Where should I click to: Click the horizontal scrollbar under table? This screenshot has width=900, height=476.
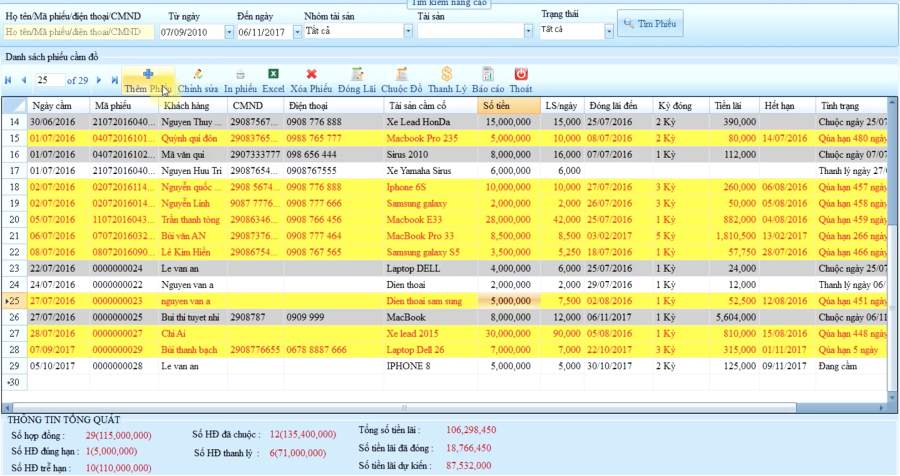404,408
